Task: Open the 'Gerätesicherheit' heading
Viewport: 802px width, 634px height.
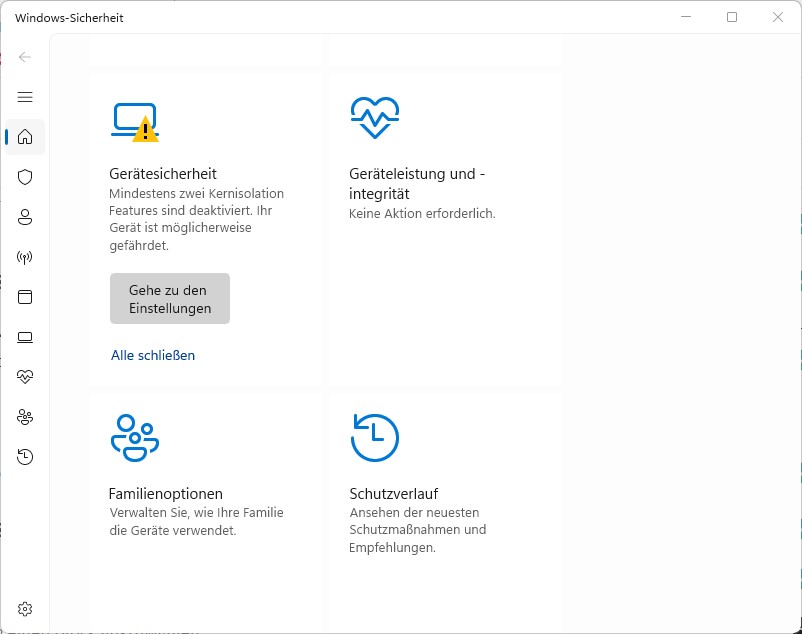Action: 163,174
